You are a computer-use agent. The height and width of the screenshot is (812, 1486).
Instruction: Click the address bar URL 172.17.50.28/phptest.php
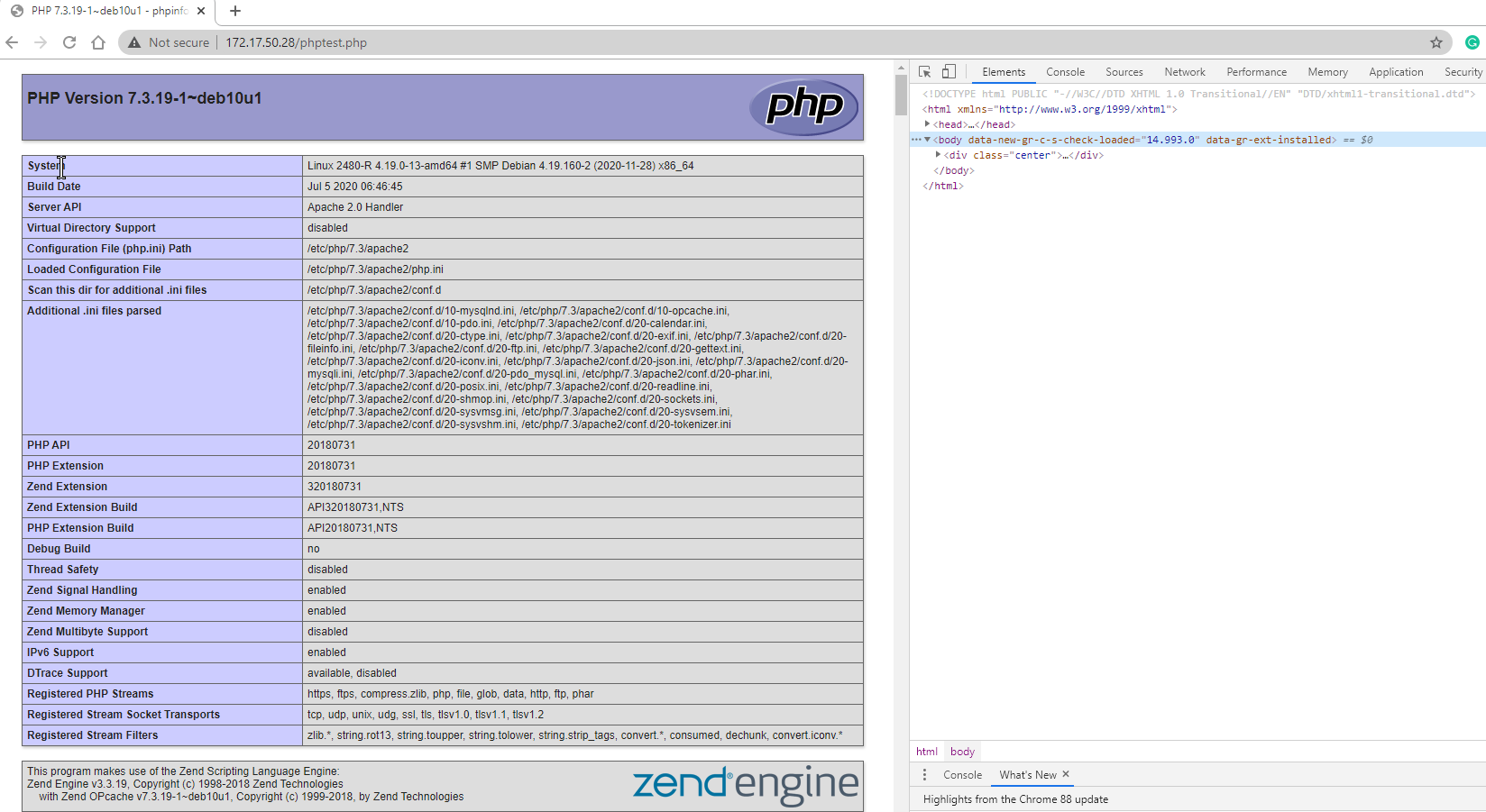point(296,42)
